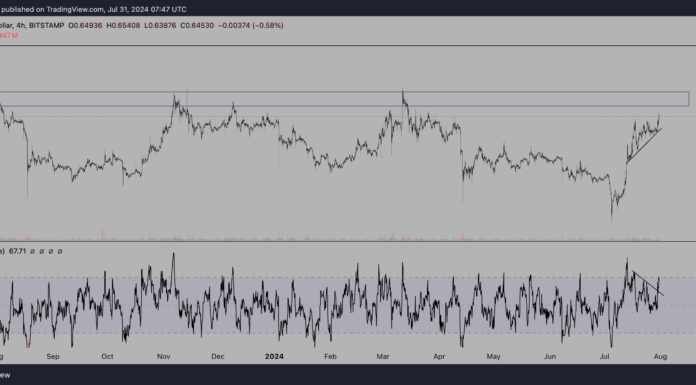Click the TradingView.com publish header text
Screen dimensions: 696x385
93,9
